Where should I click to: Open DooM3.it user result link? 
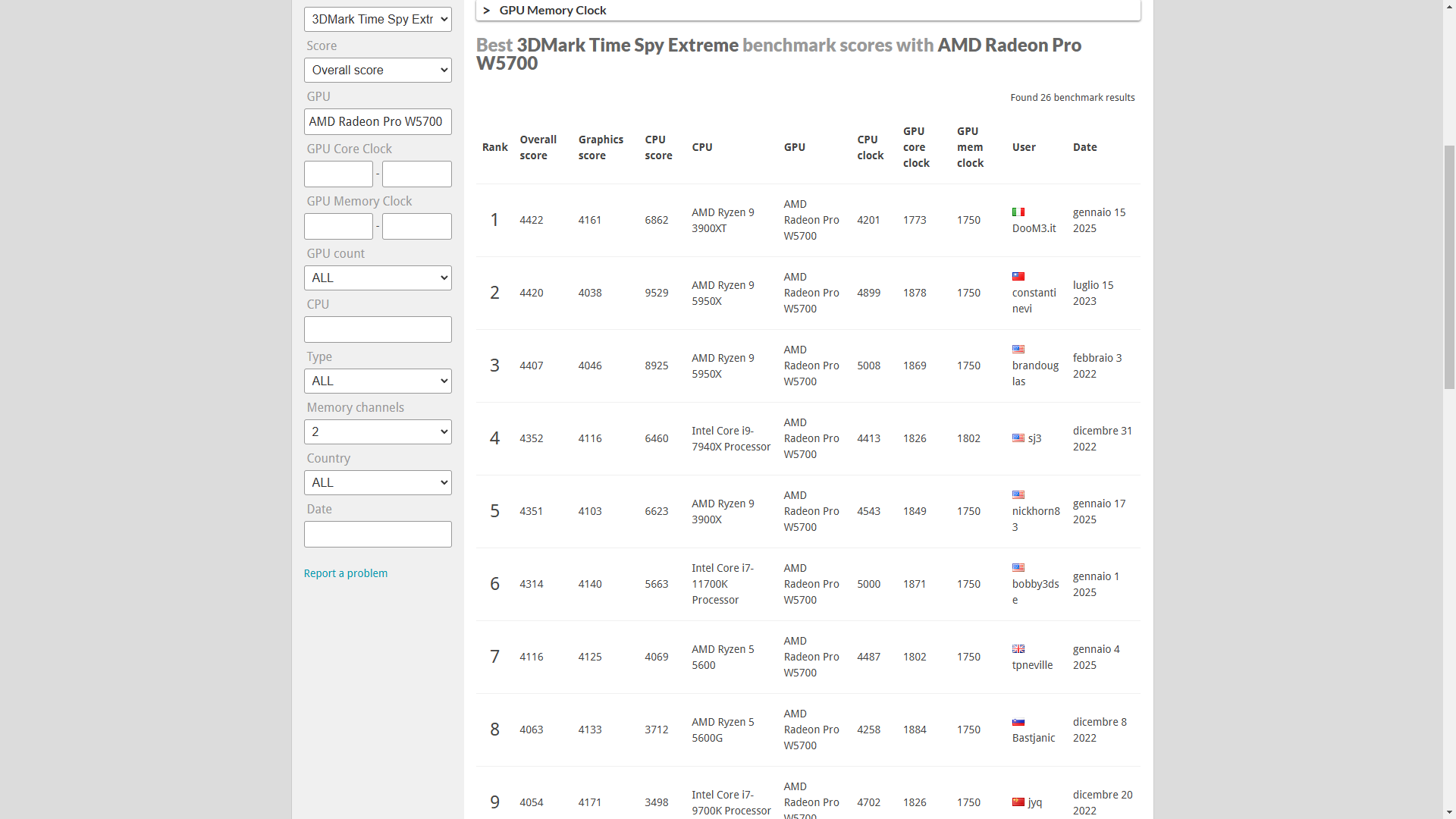[x=1034, y=228]
